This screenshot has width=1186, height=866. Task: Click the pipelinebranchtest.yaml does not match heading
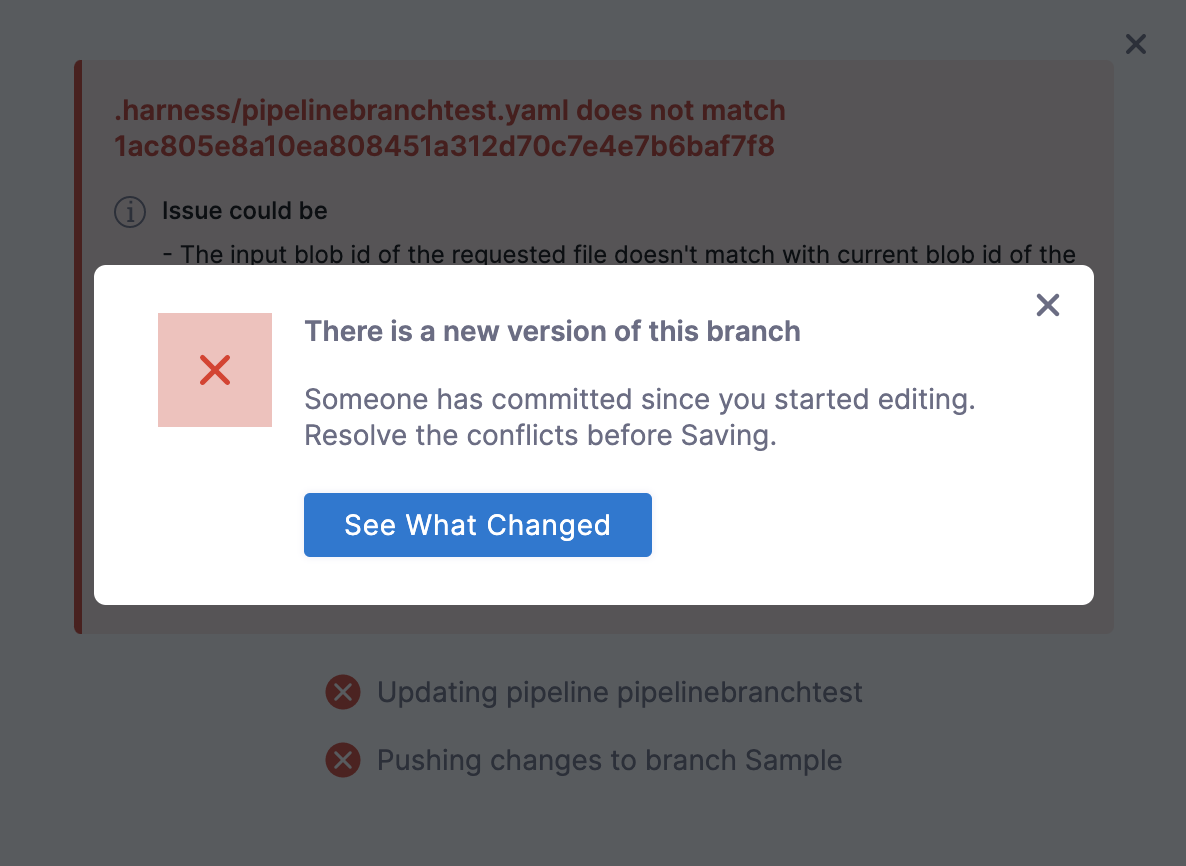(x=449, y=110)
